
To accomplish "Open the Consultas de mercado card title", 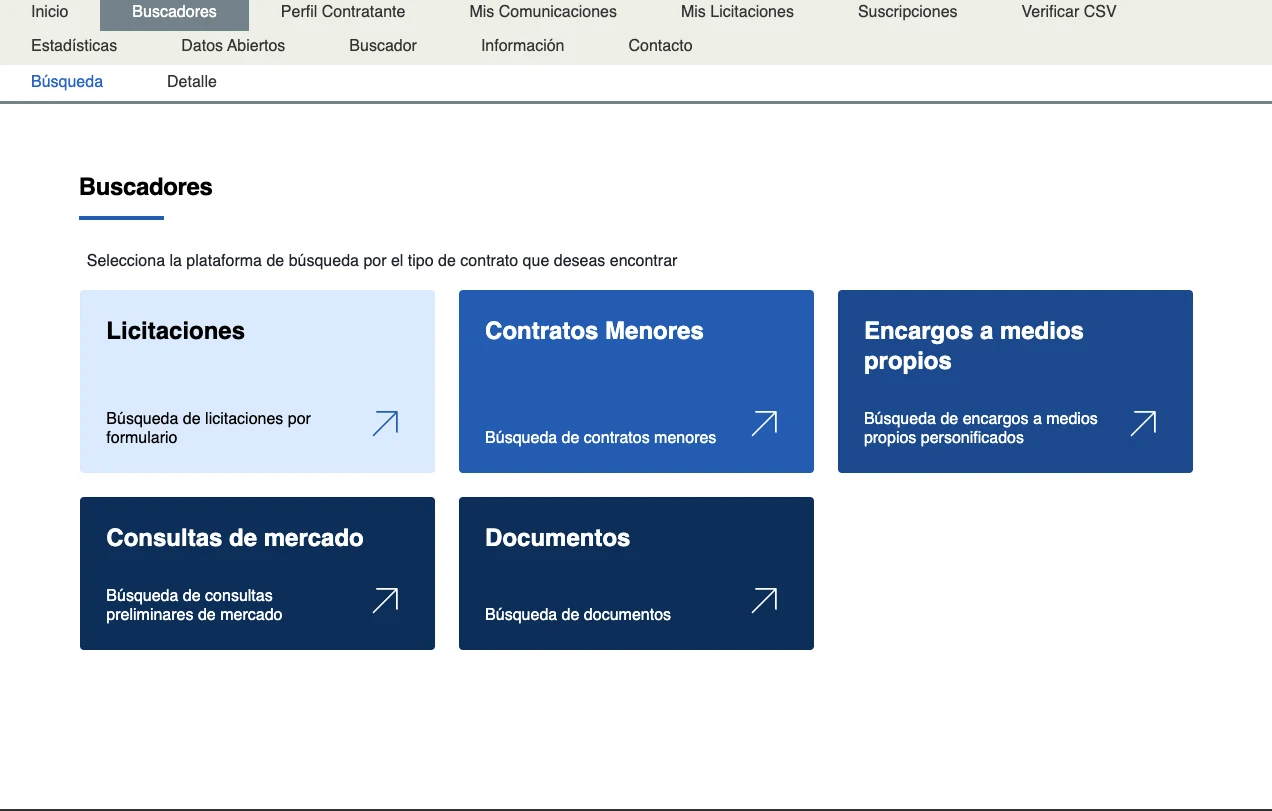I will click(x=235, y=538).
